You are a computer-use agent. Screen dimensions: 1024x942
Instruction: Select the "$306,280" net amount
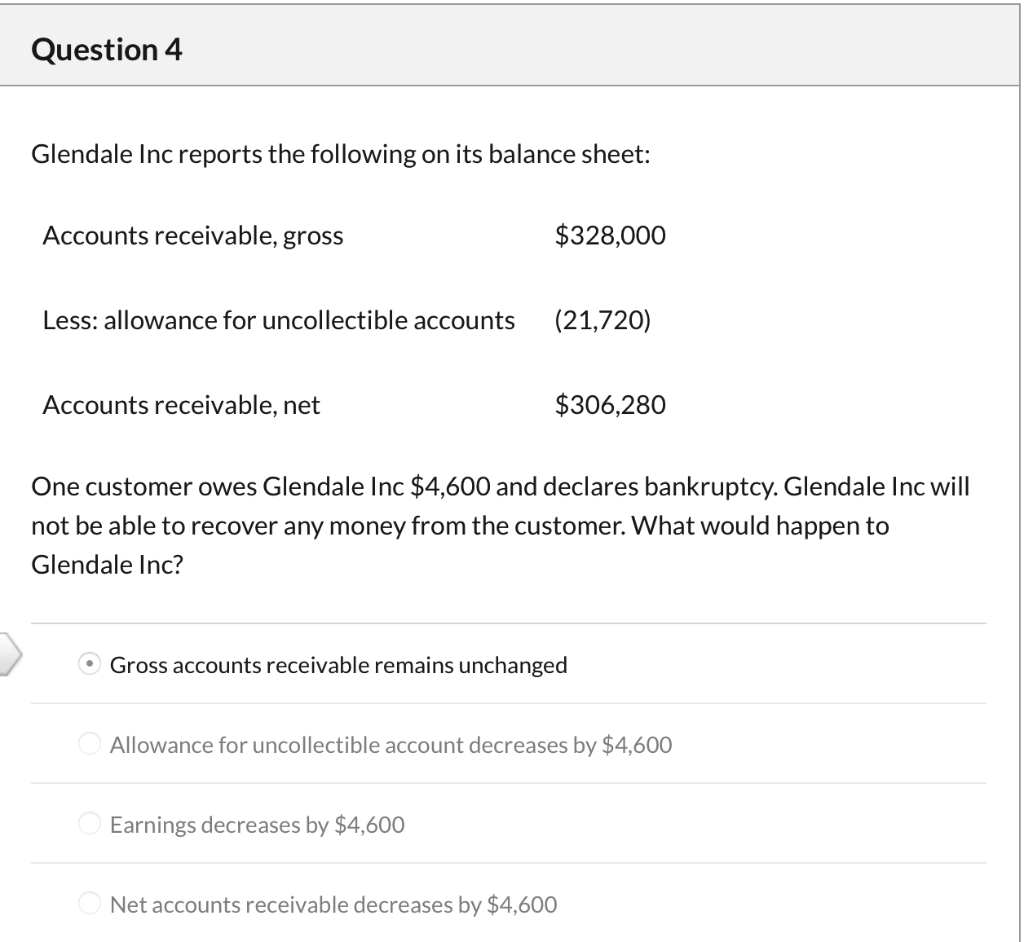[x=611, y=405]
